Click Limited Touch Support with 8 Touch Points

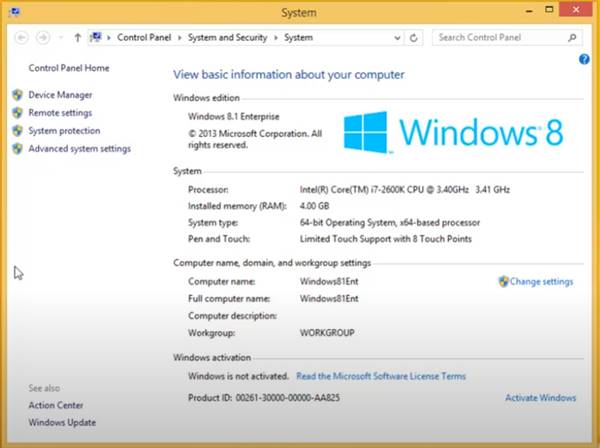[x=386, y=239]
